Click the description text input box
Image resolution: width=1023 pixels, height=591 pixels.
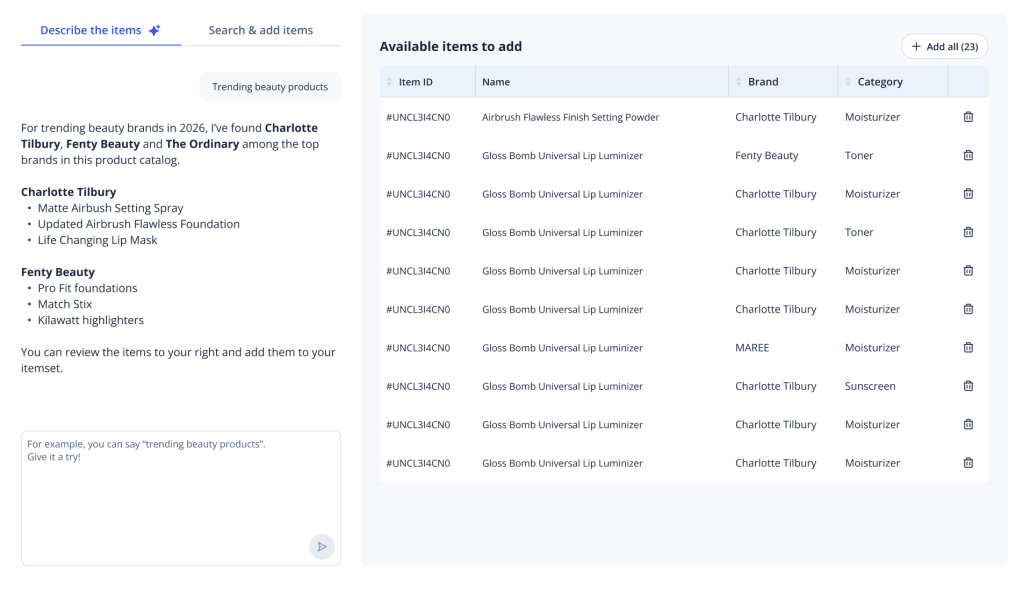pyautogui.click(x=181, y=498)
